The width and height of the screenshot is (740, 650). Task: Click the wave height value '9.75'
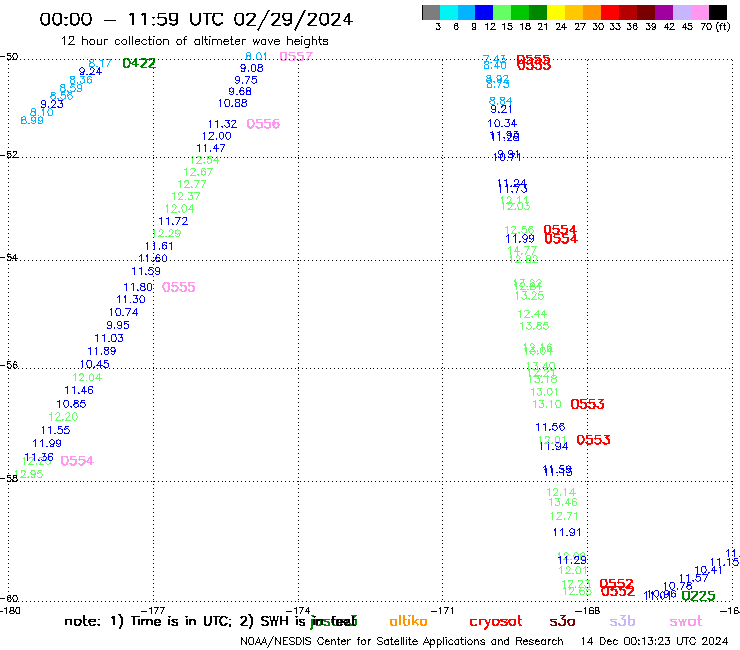[246, 80]
